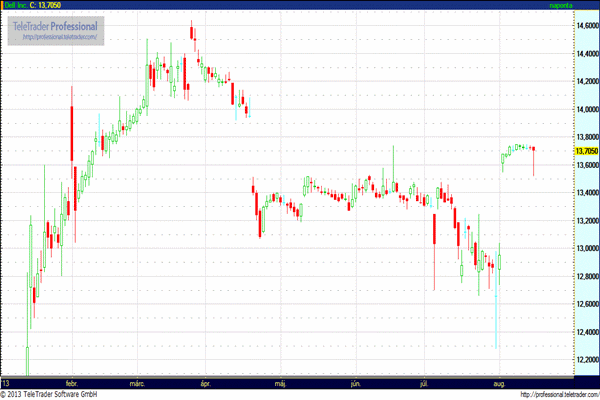Select the aug. label on time axis
Viewport: 600px width, 400px height.
[x=500, y=383]
